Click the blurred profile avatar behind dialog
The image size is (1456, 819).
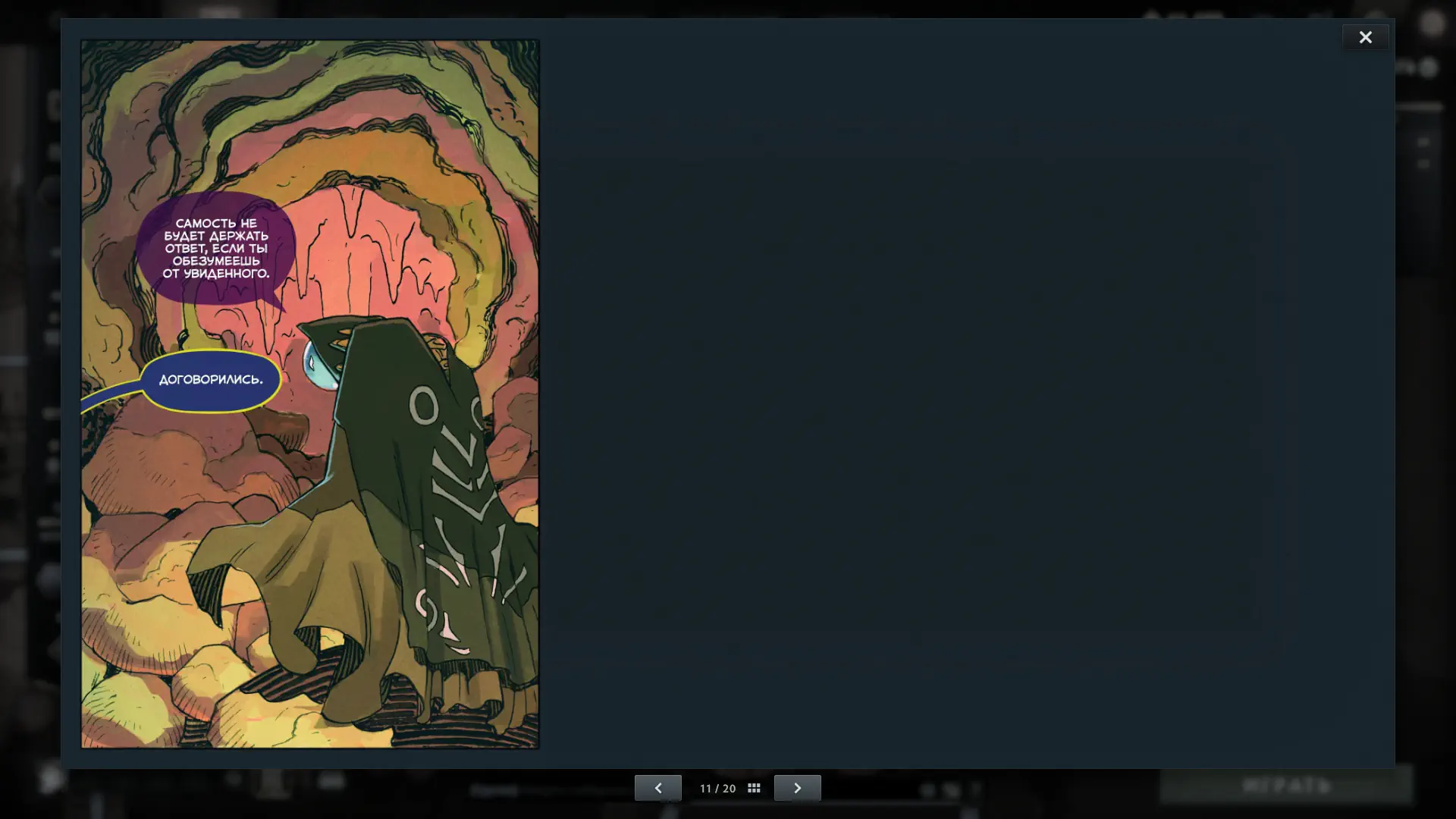point(1432,23)
